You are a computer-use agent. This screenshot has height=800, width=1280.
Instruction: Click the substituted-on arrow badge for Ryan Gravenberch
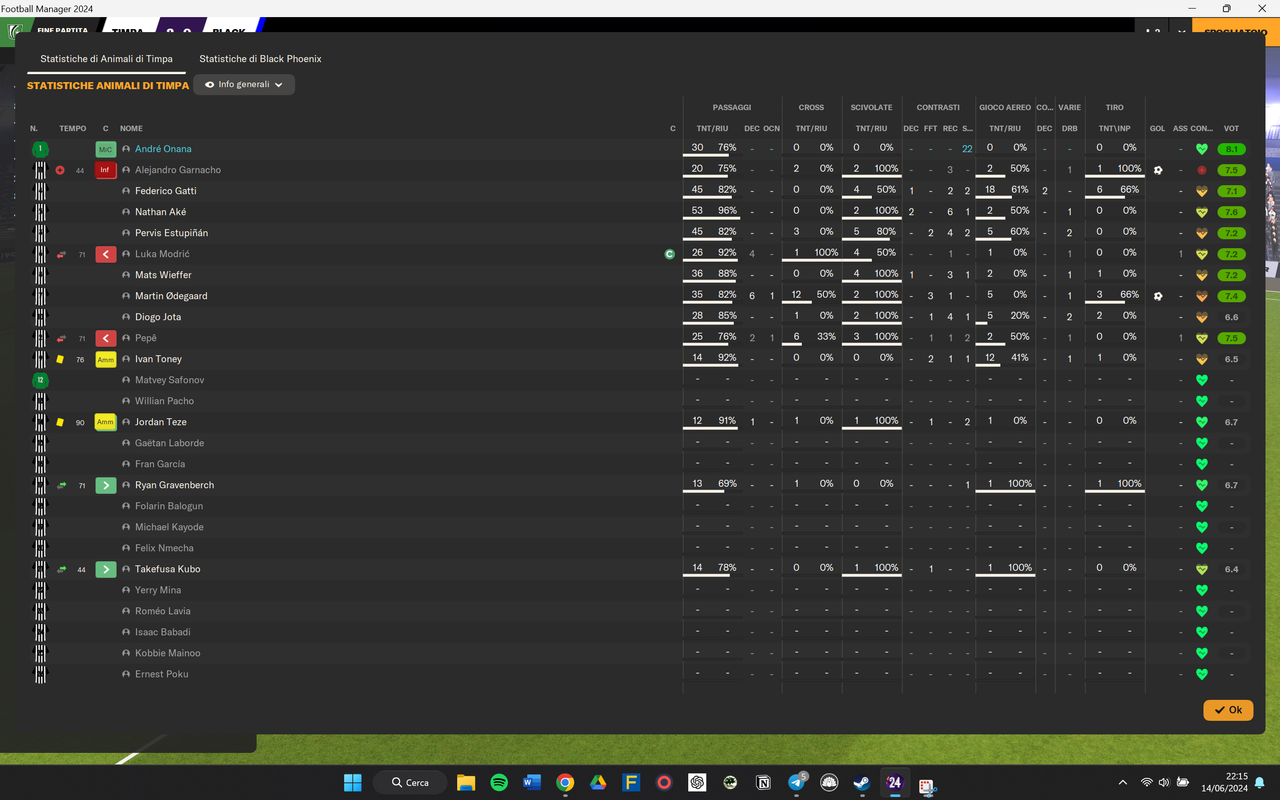(105, 485)
